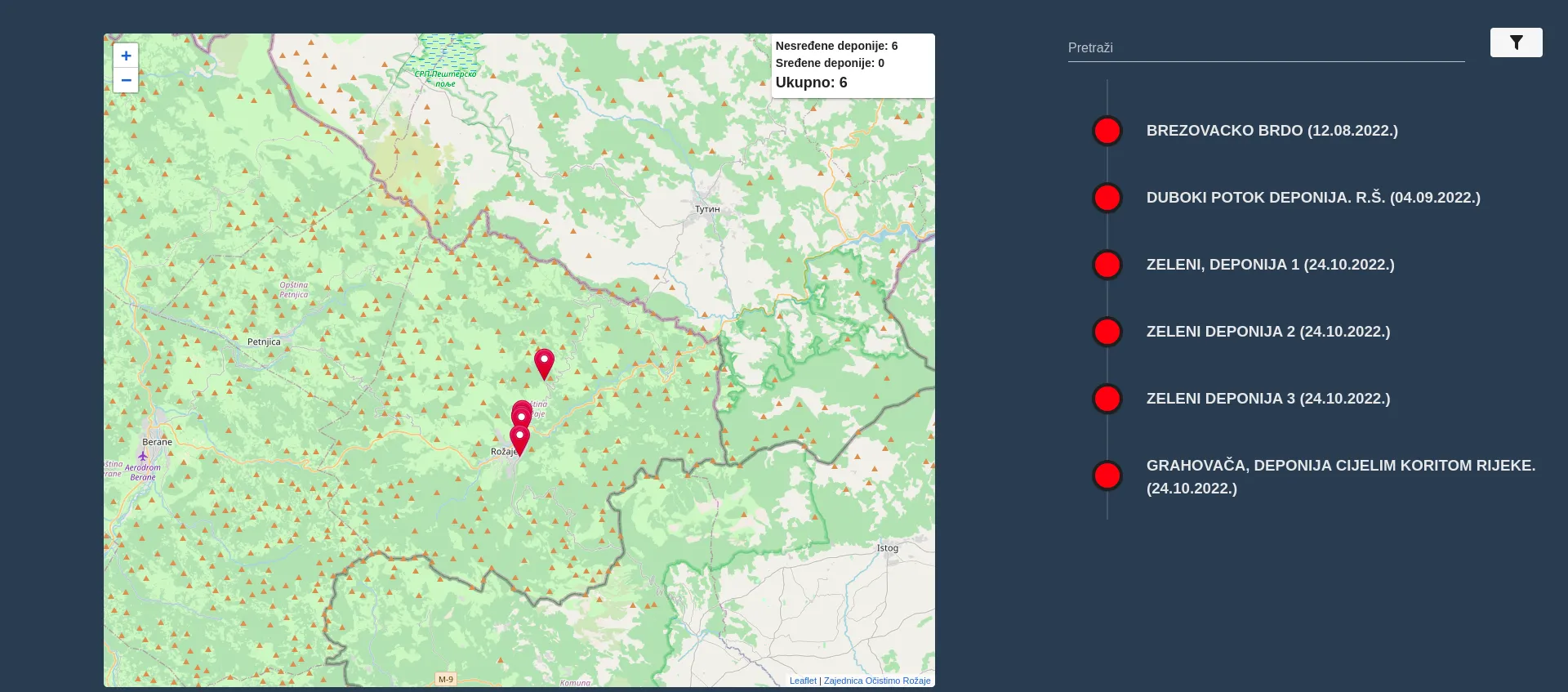The height and width of the screenshot is (692, 1568).
Task: Focus the Pretraži search field
Action: pos(1265,47)
